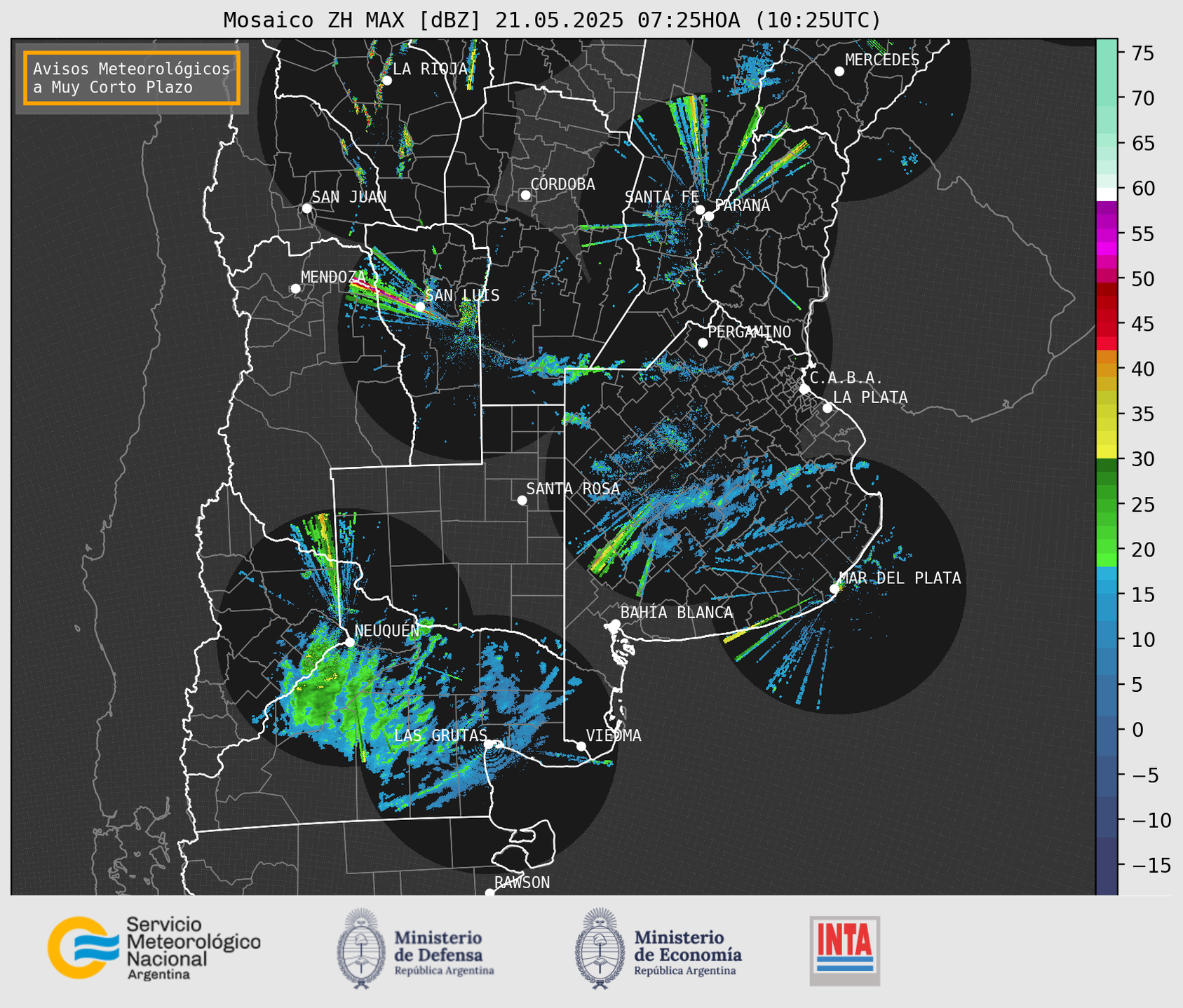Click the MERCEDES city marker dot
Image resolution: width=1183 pixels, height=1008 pixels.
(839, 71)
